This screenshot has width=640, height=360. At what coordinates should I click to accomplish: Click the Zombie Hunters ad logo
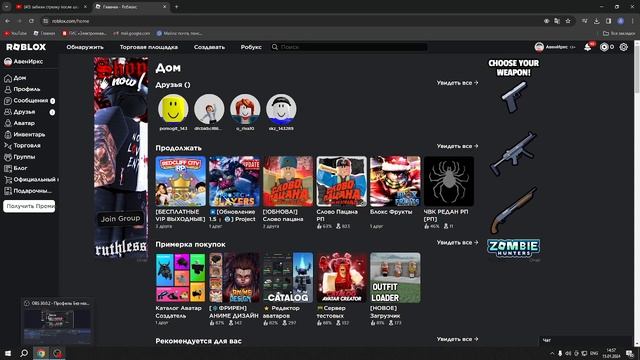pyautogui.click(x=513, y=248)
